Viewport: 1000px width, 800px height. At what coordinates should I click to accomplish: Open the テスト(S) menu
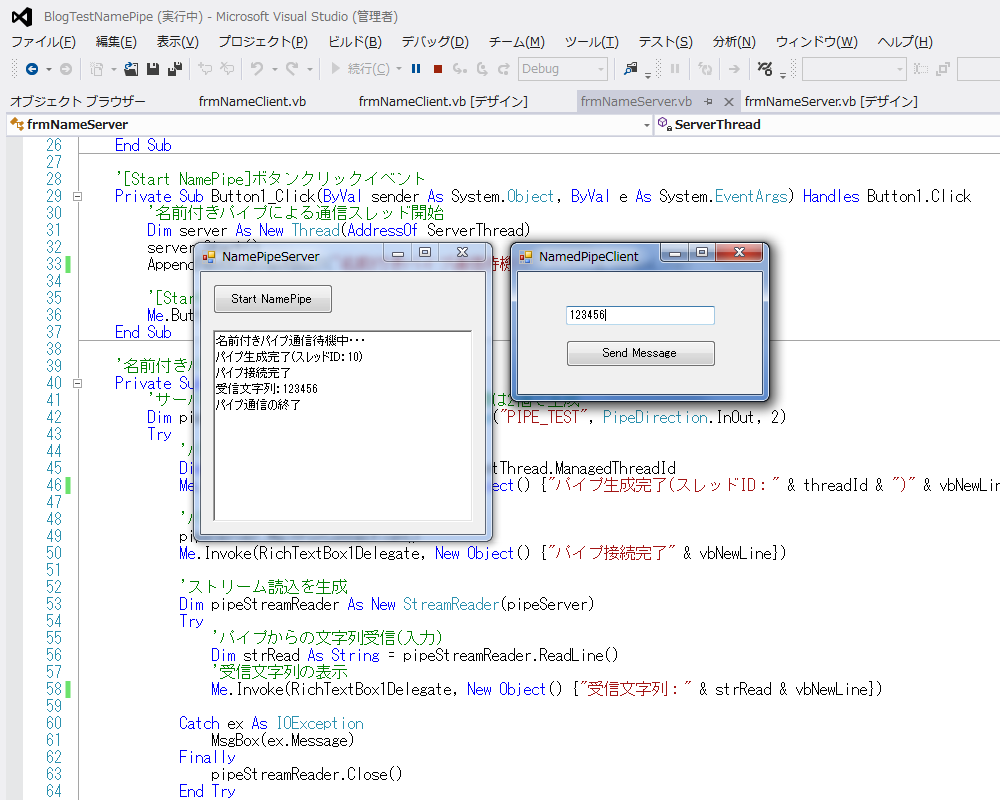tap(665, 42)
